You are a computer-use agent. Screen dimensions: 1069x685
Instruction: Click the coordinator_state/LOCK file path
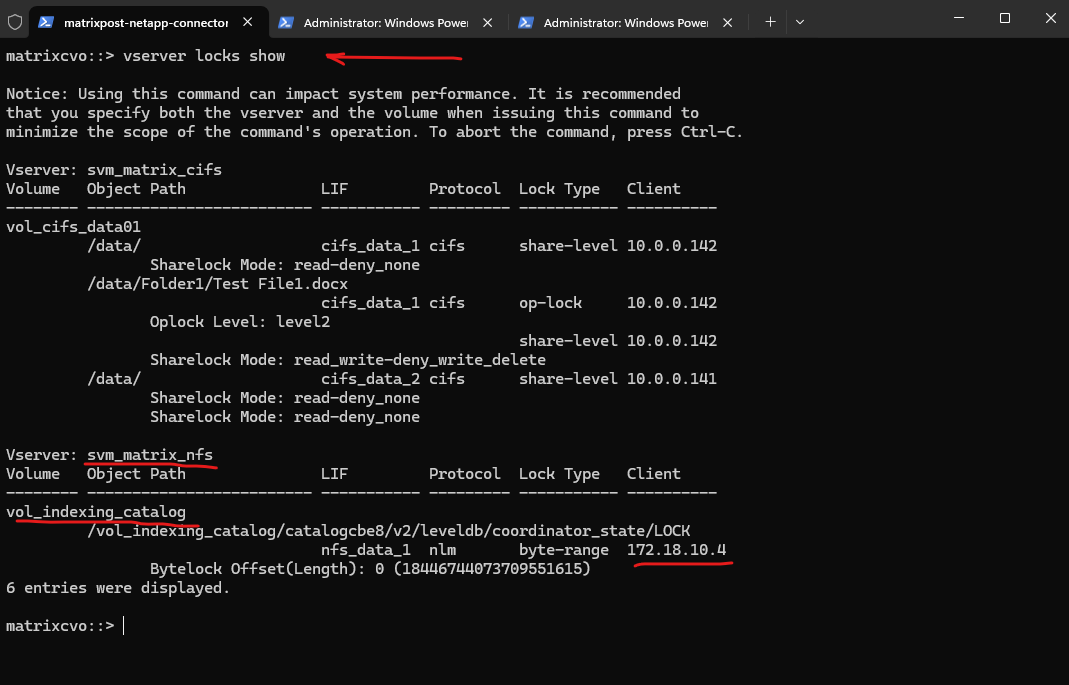[x=389, y=531]
